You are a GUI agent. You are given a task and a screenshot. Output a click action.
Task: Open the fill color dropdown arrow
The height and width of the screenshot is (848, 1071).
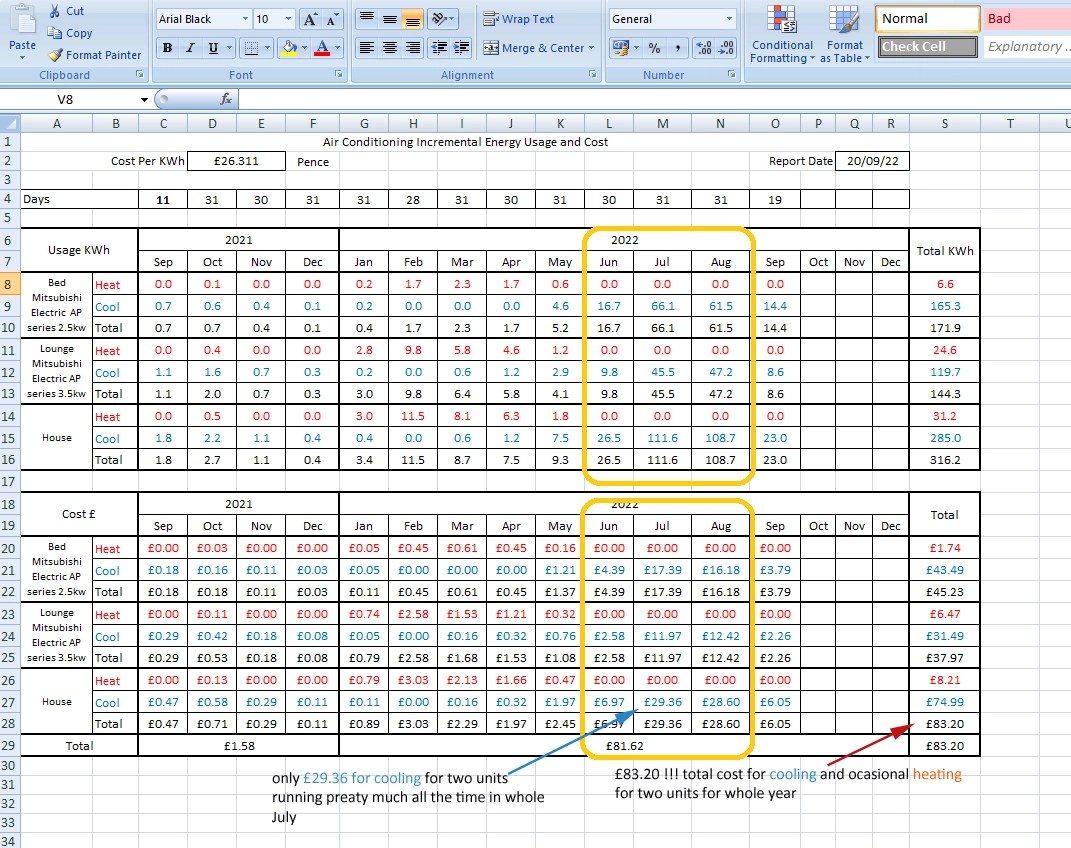coord(304,48)
